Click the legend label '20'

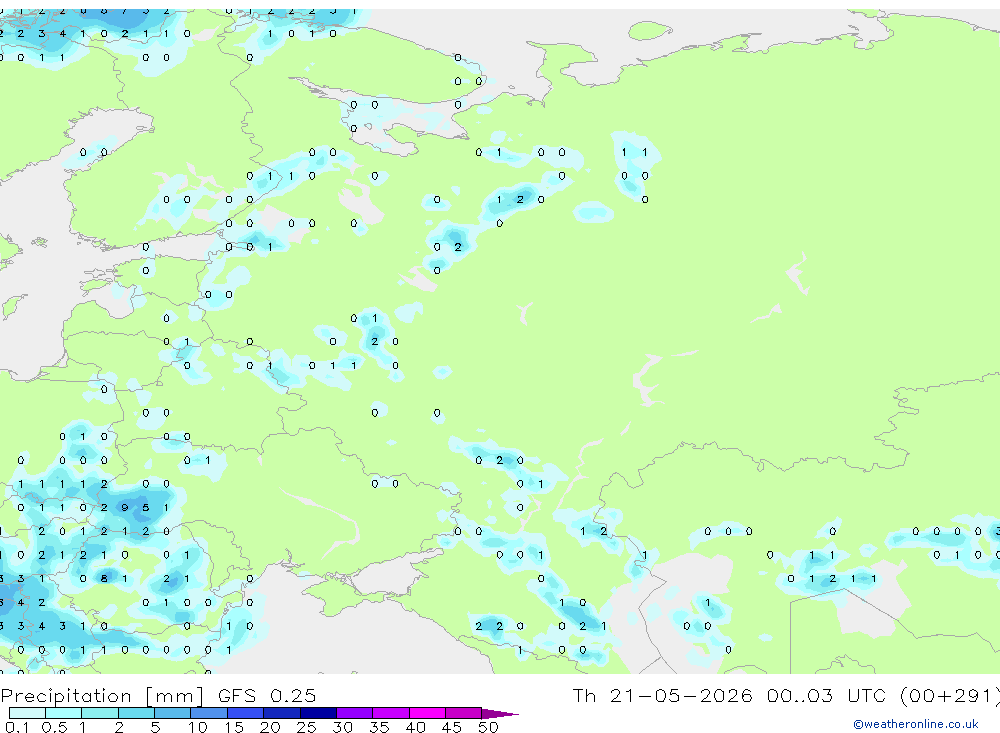click(x=270, y=727)
